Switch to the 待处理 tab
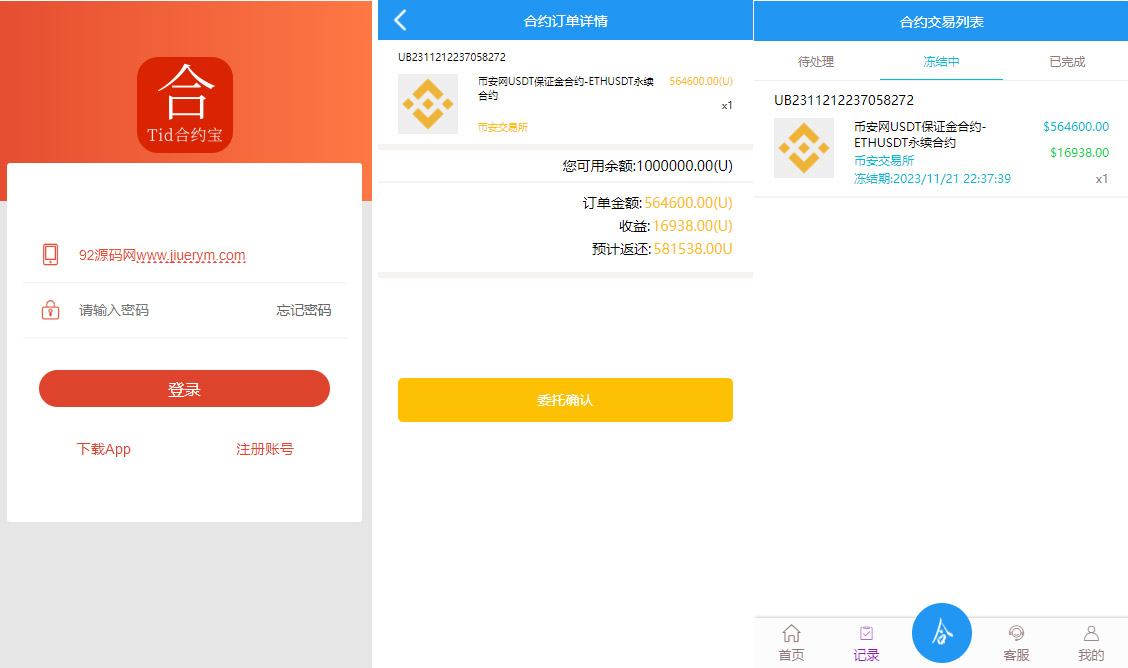Image resolution: width=1128 pixels, height=668 pixels. pos(816,62)
